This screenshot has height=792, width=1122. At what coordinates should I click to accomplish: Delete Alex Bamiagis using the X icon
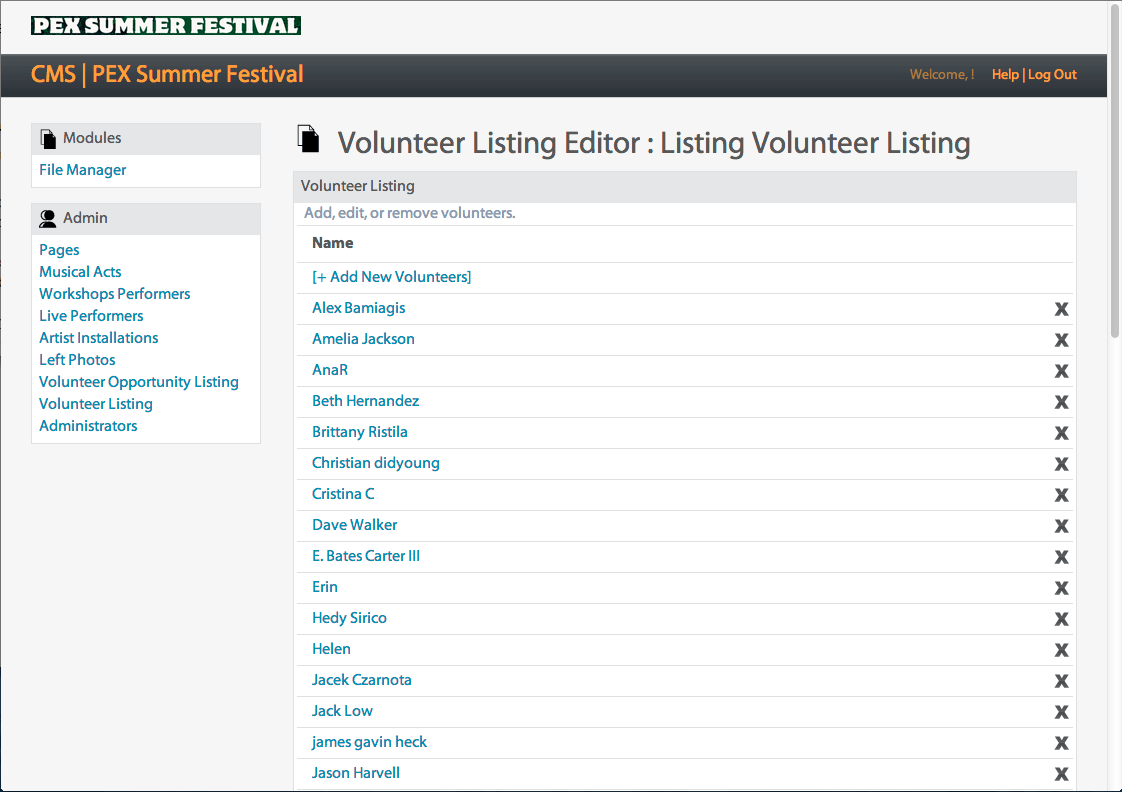pyautogui.click(x=1061, y=309)
